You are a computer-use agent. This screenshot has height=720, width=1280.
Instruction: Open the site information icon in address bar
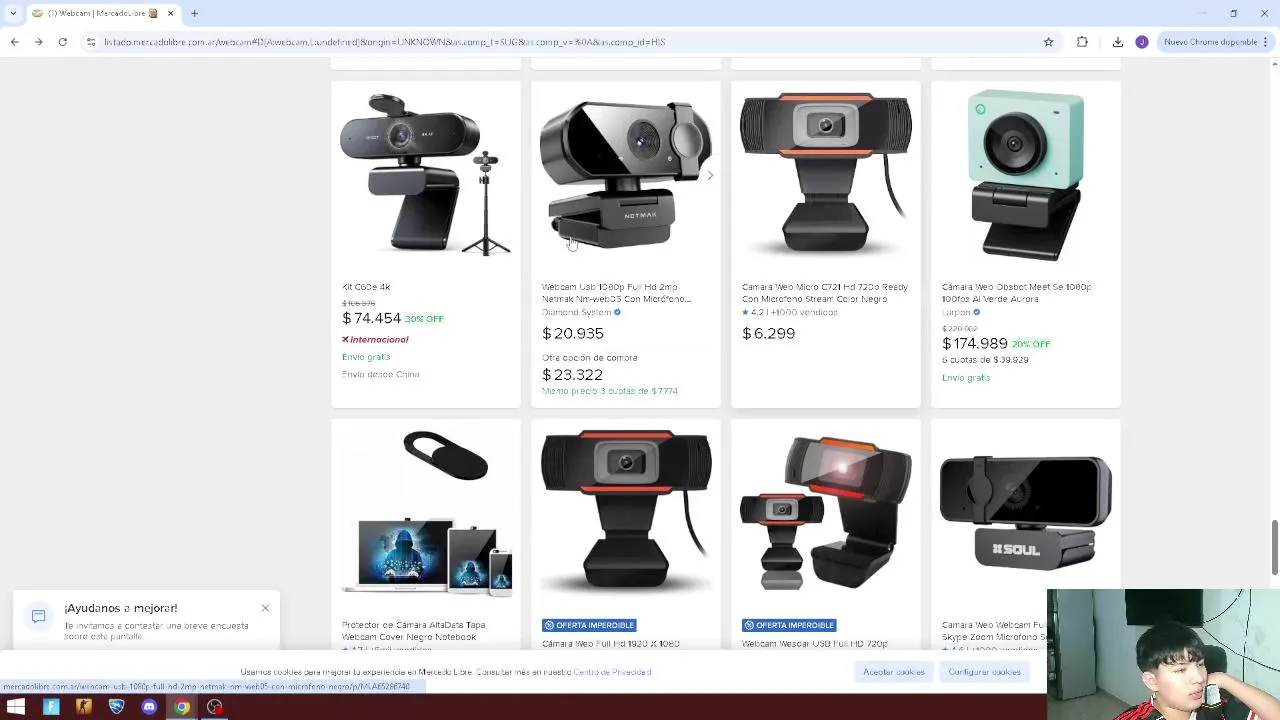[91, 42]
